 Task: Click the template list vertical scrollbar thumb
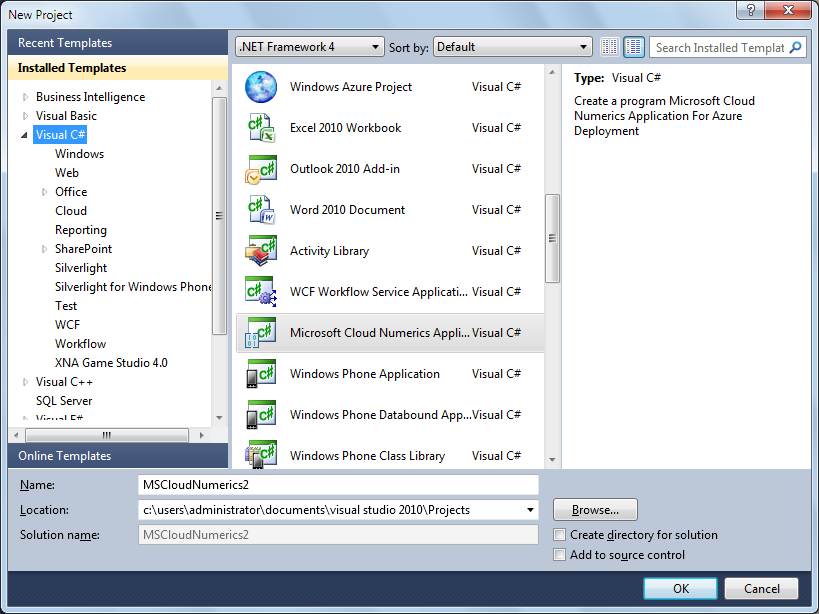552,239
